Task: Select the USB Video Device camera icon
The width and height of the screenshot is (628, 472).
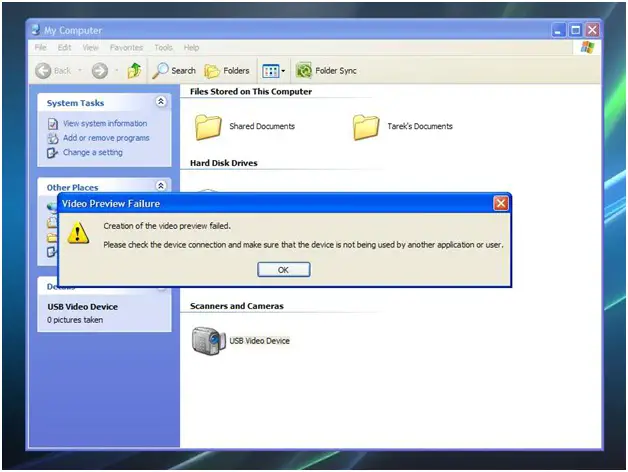Action: point(208,341)
